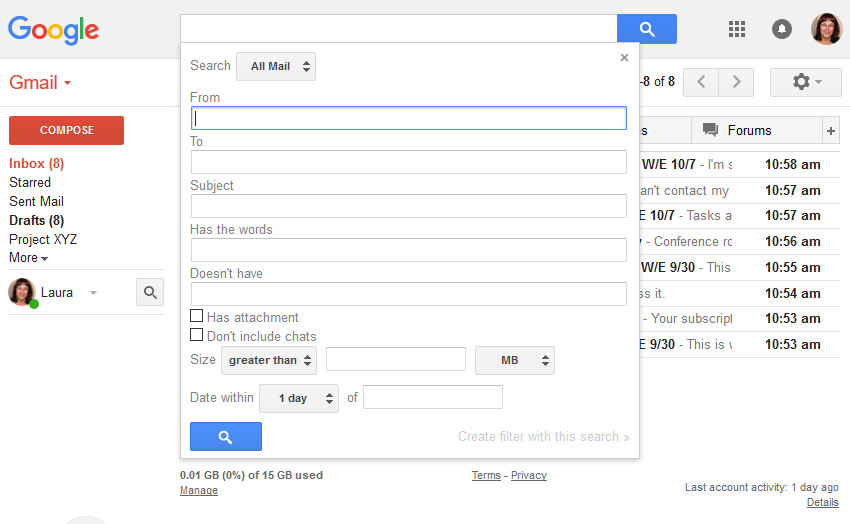Enable the Has attachment checkbox
The height and width of the screenshot is (524, 850).
[x=197, y=316]
